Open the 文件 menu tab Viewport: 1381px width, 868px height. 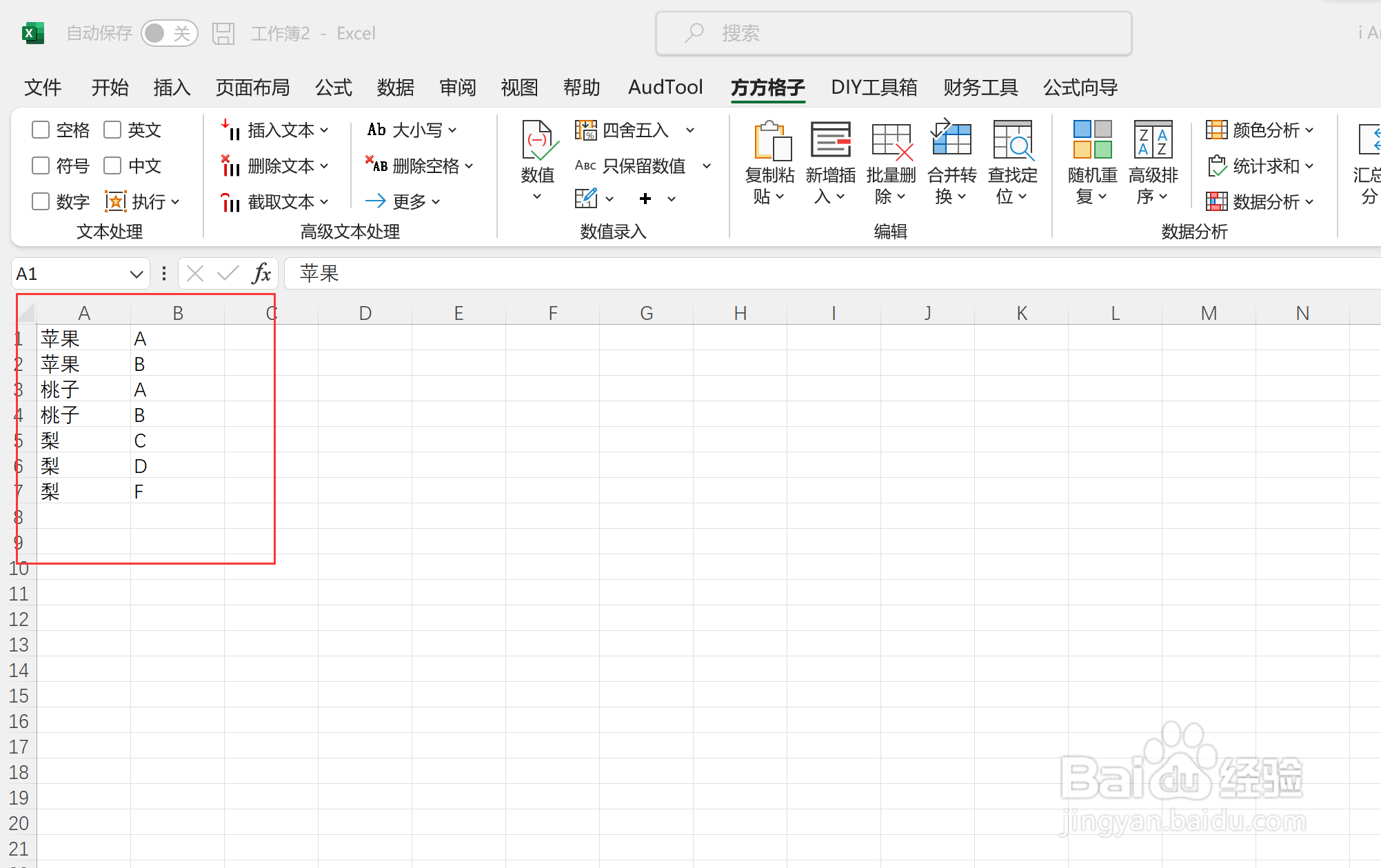[x=43, y=88]
